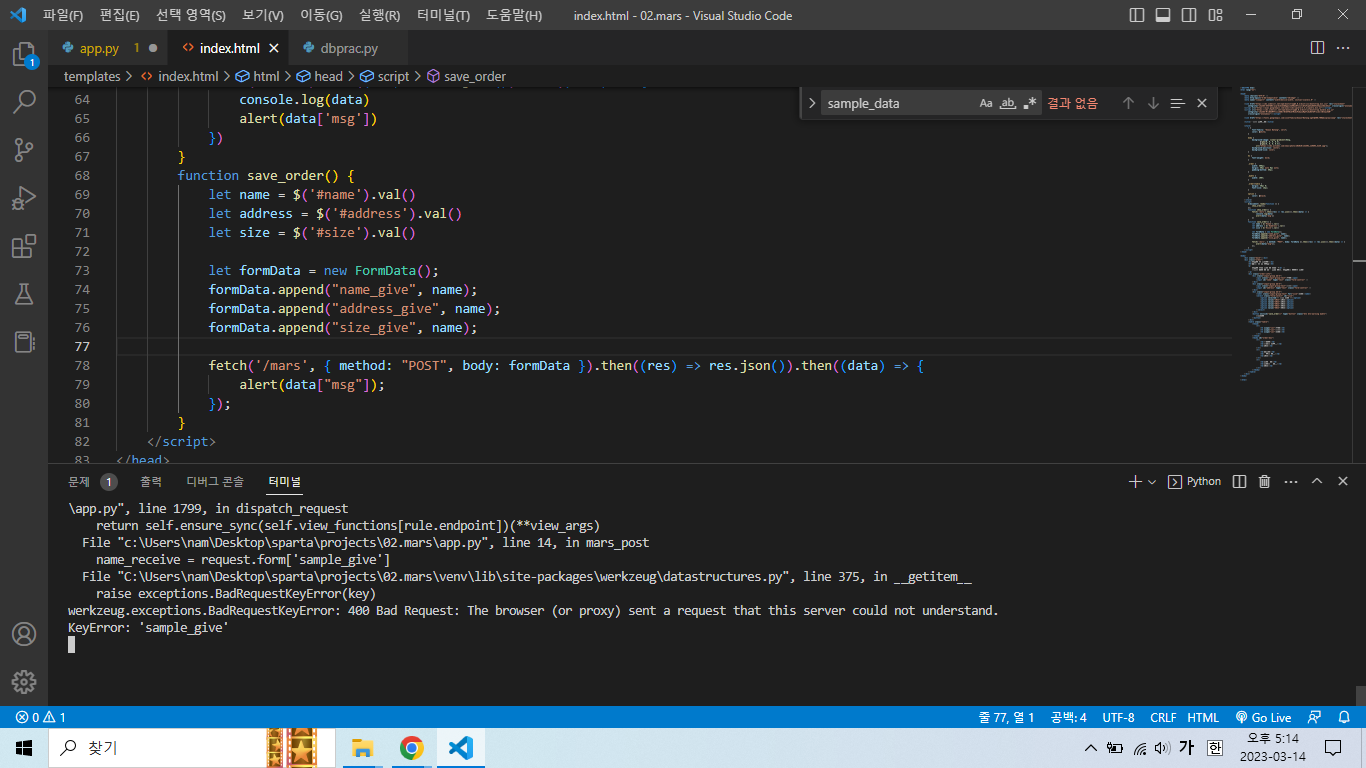Change file encoding via UTF-8
Image resolution: width=1366 pixels, height=768 pixels.
[1118, 717]
